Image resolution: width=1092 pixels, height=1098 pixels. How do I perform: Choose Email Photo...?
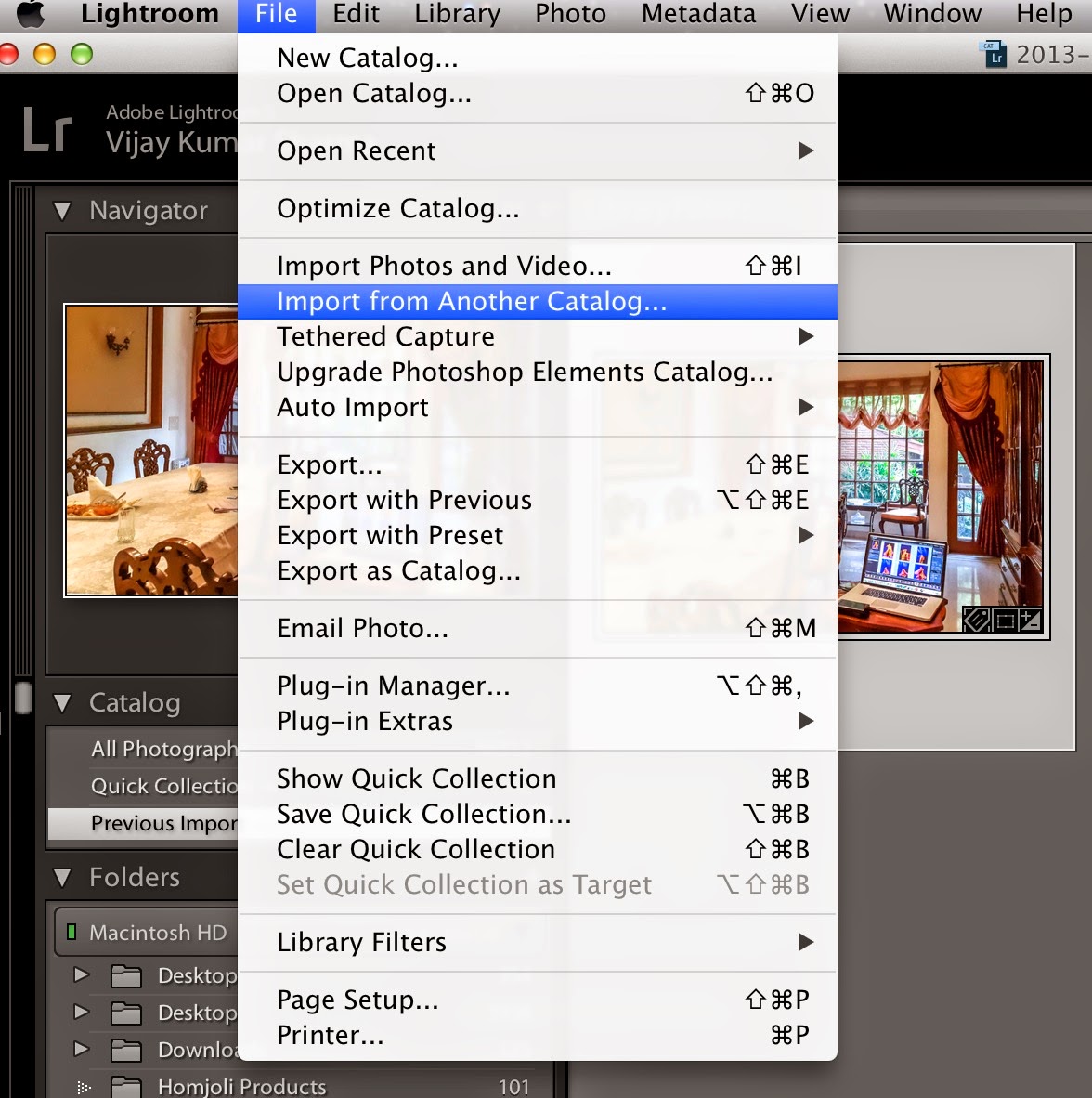click(x=538, y=628)
